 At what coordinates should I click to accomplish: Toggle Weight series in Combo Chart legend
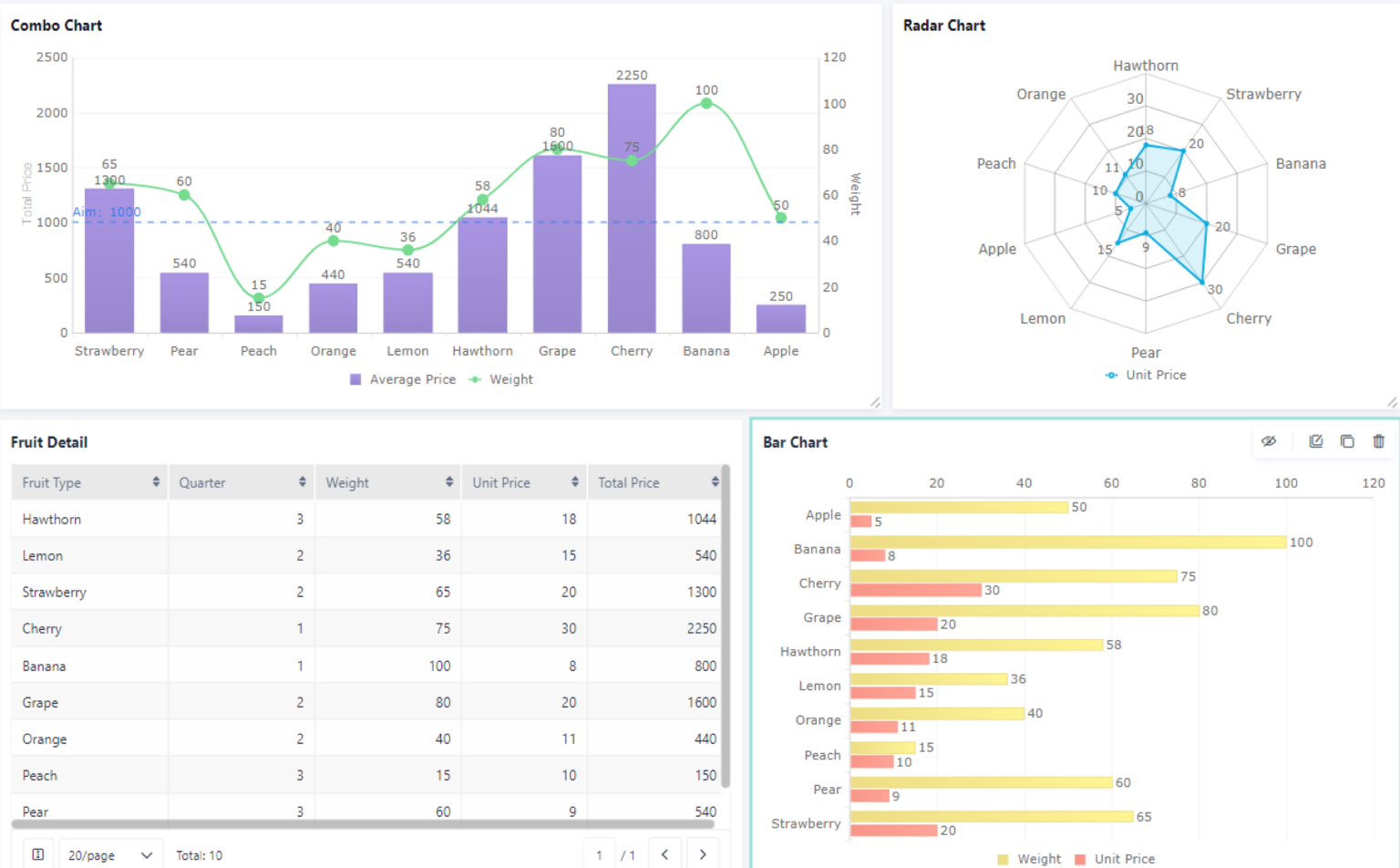[x=501, y=379]
